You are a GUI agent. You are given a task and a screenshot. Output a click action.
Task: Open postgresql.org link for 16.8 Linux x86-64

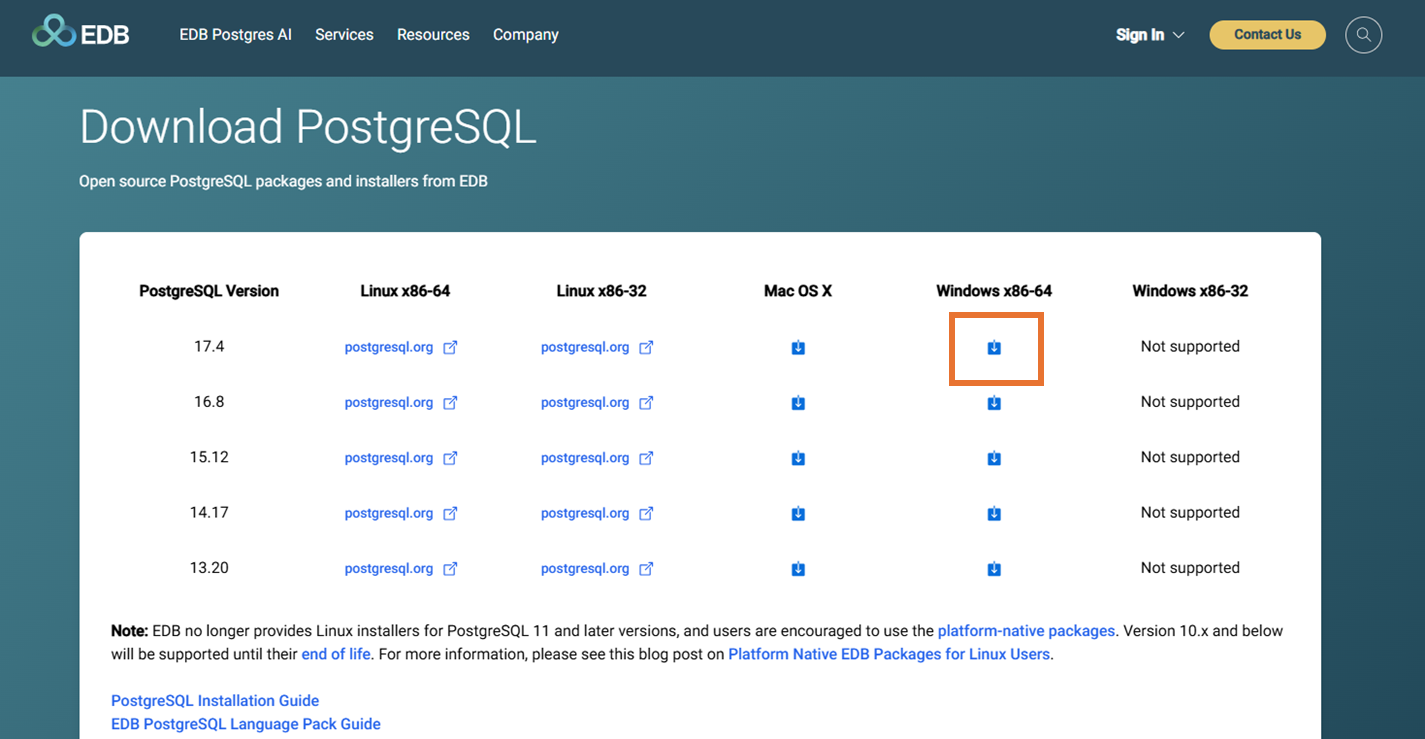389,402
